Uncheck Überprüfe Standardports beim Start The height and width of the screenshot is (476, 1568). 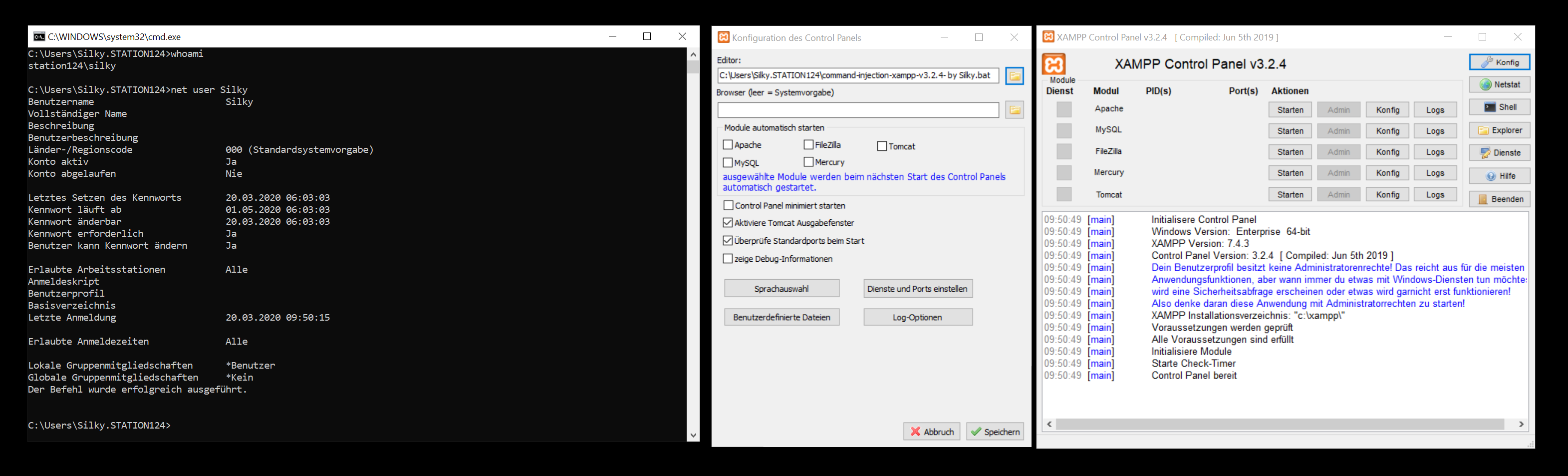point(728,241)
